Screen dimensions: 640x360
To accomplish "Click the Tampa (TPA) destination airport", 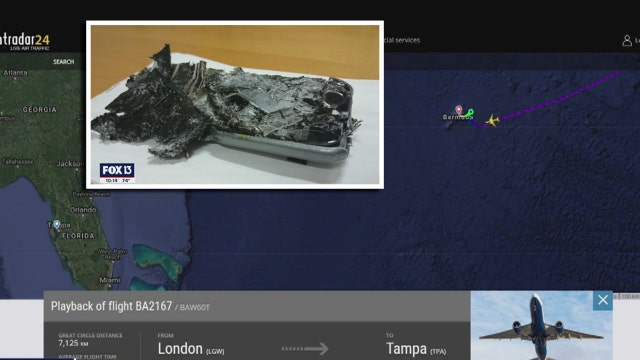I will tap(416, 349).
